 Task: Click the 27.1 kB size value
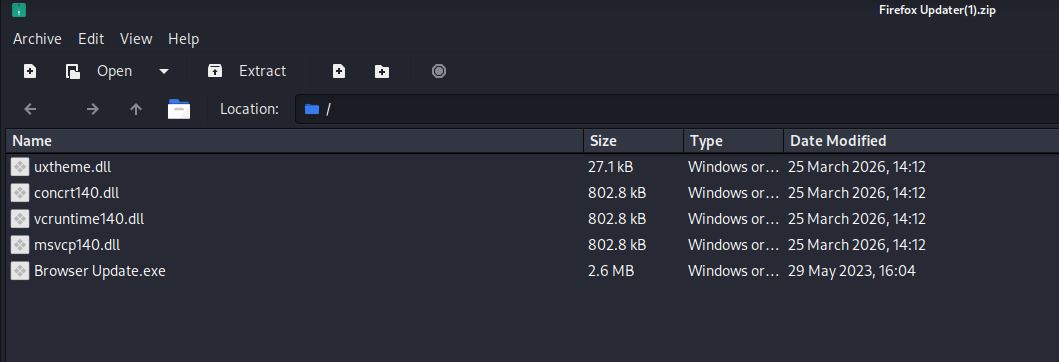[611, 167]
